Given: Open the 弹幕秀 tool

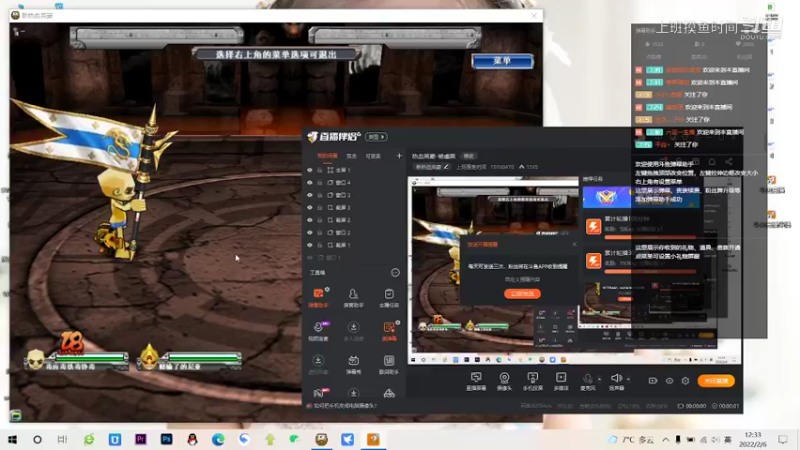Looking at the screenshot, I should pyautogui.click(x=353, y=364).
